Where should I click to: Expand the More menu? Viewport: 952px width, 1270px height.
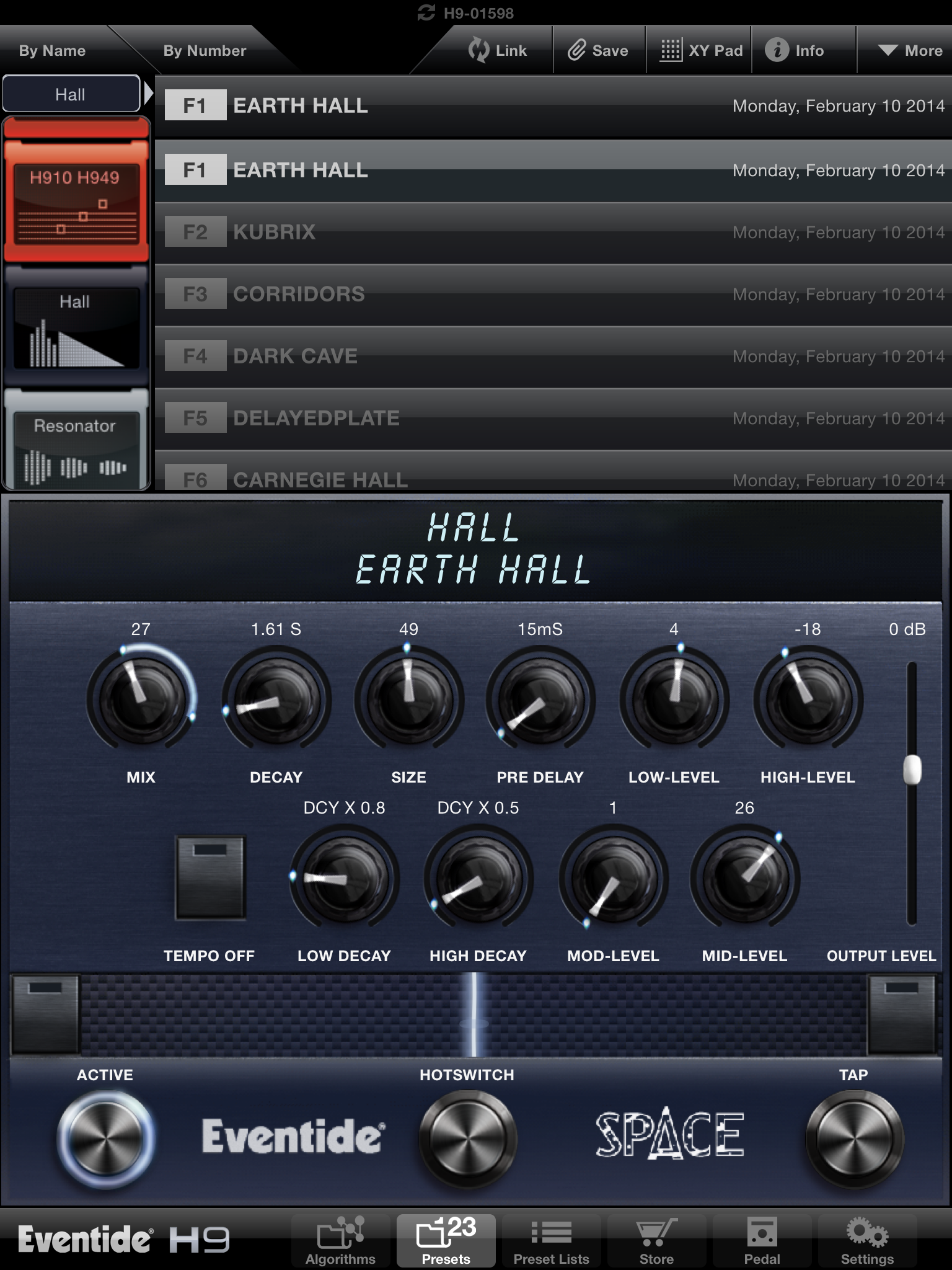tap(910, 50)
